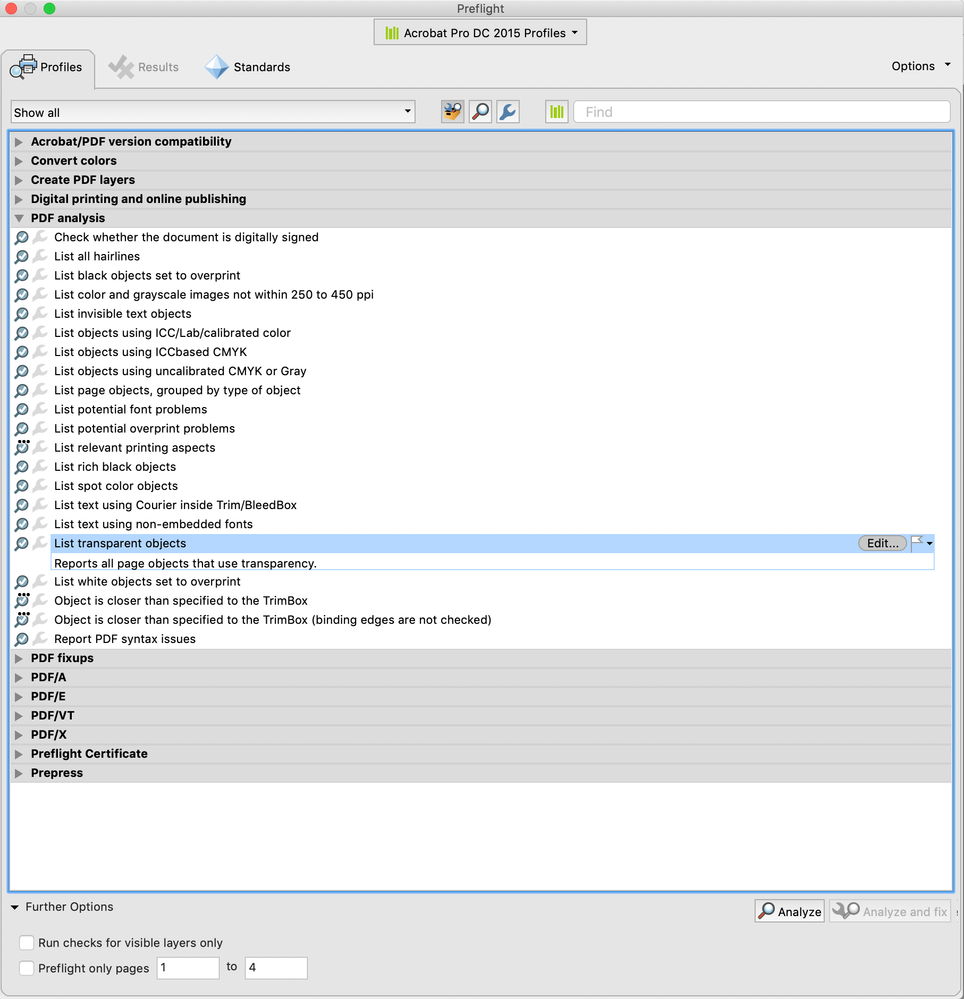
Task: Expand the Create PDF layers group
Action: [19, 180]
